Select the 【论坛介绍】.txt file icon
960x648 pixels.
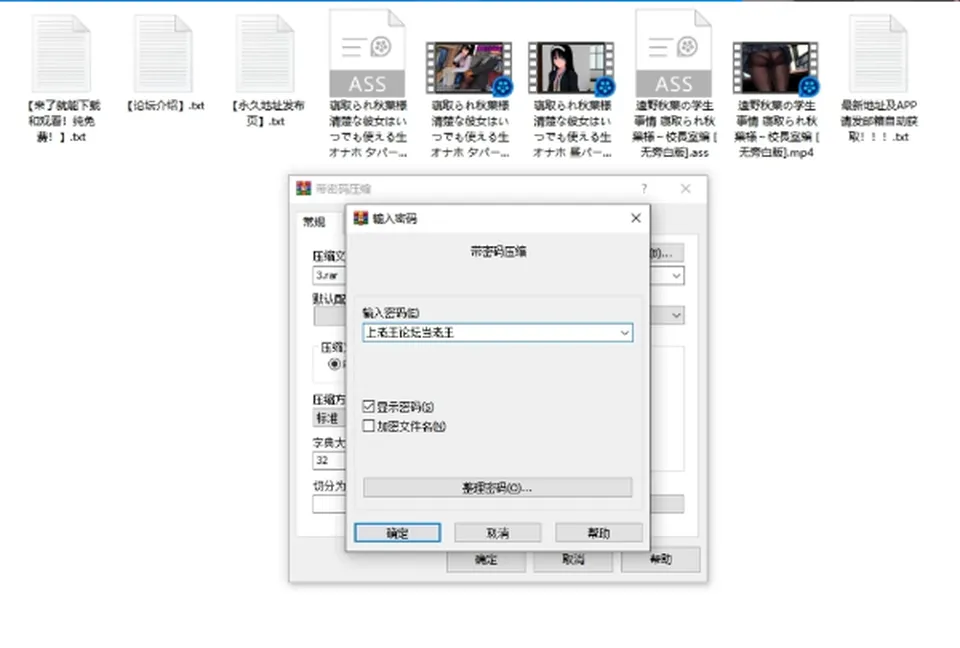[163, 54]
